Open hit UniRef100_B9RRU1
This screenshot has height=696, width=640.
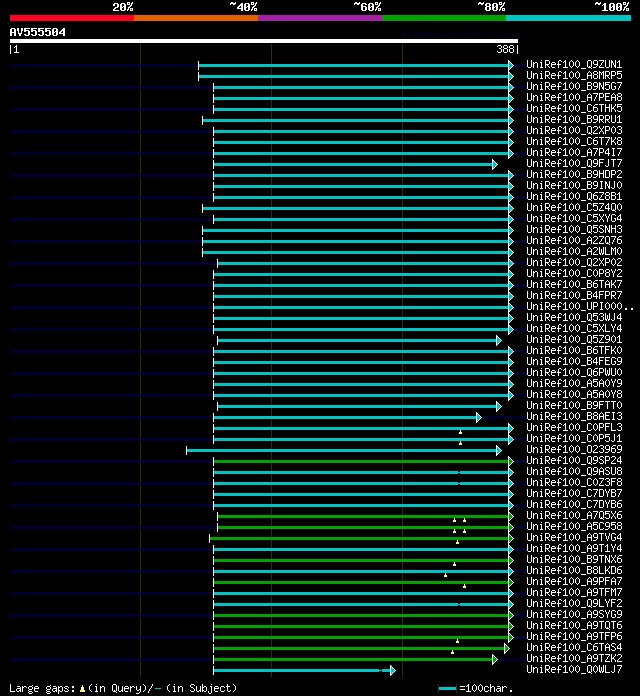point(574,119)
